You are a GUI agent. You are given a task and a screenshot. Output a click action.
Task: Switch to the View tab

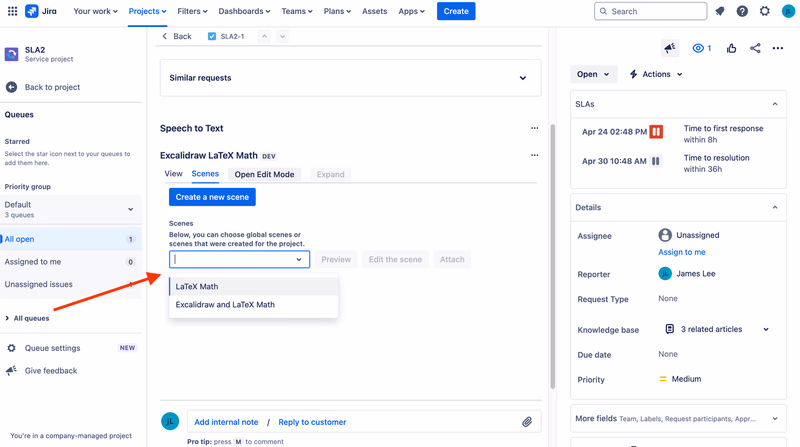coord(173,174)
